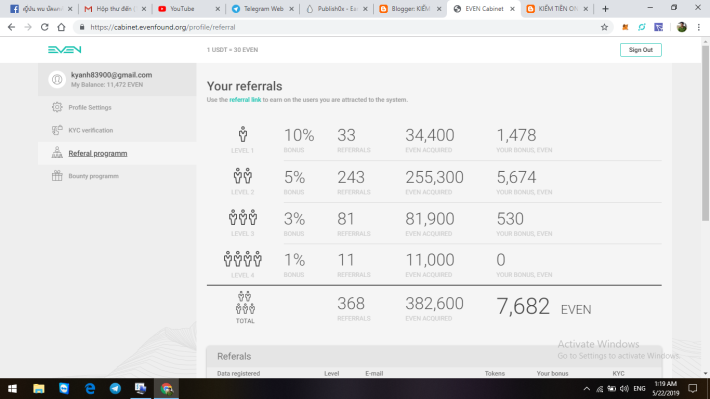Open a new browser tab
This screenshot has height=399, width=710.
[605, 9]
